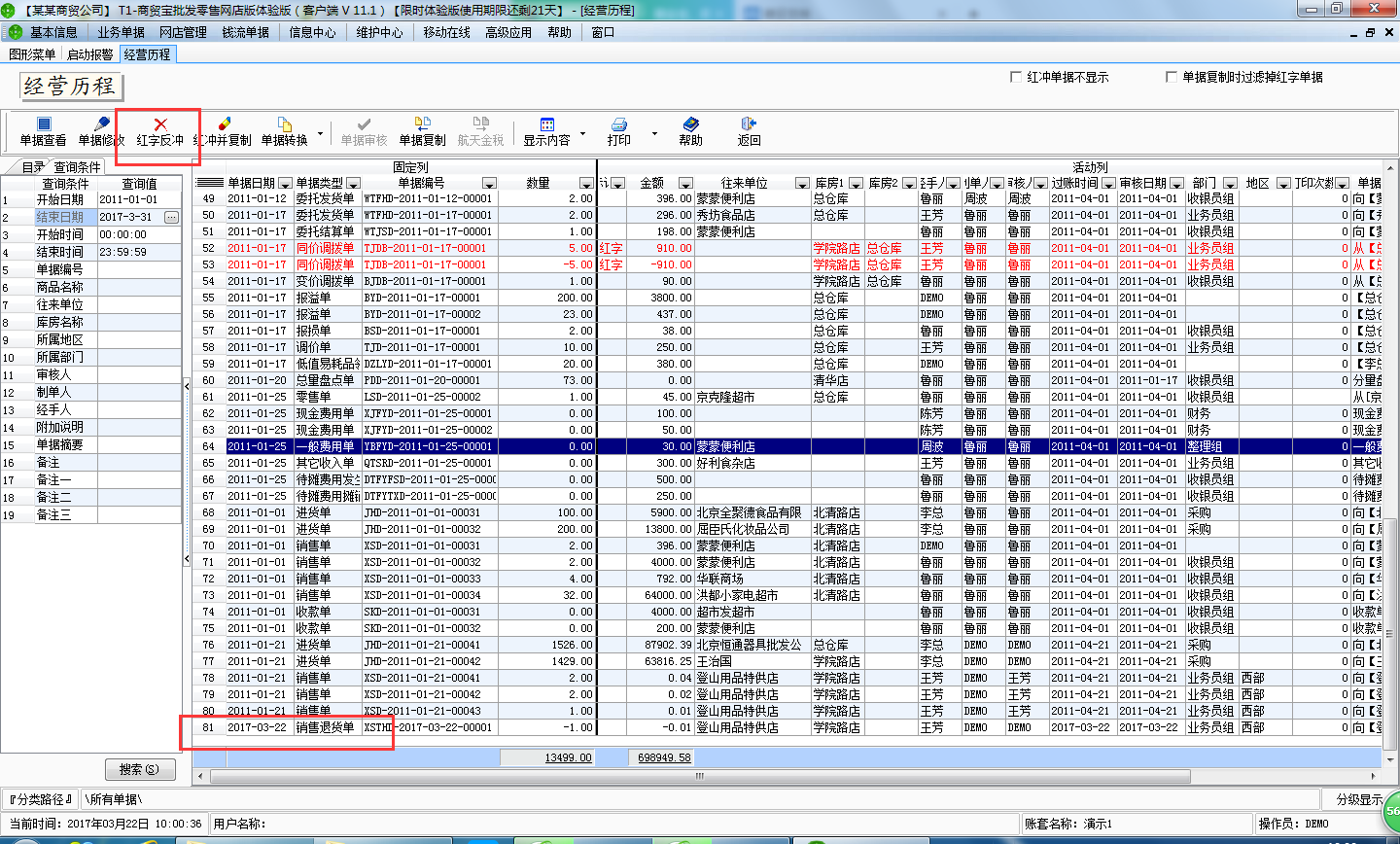Click the 红字反冲 red-letter reversal icon

pyautogui.click(x=158, y=131)
